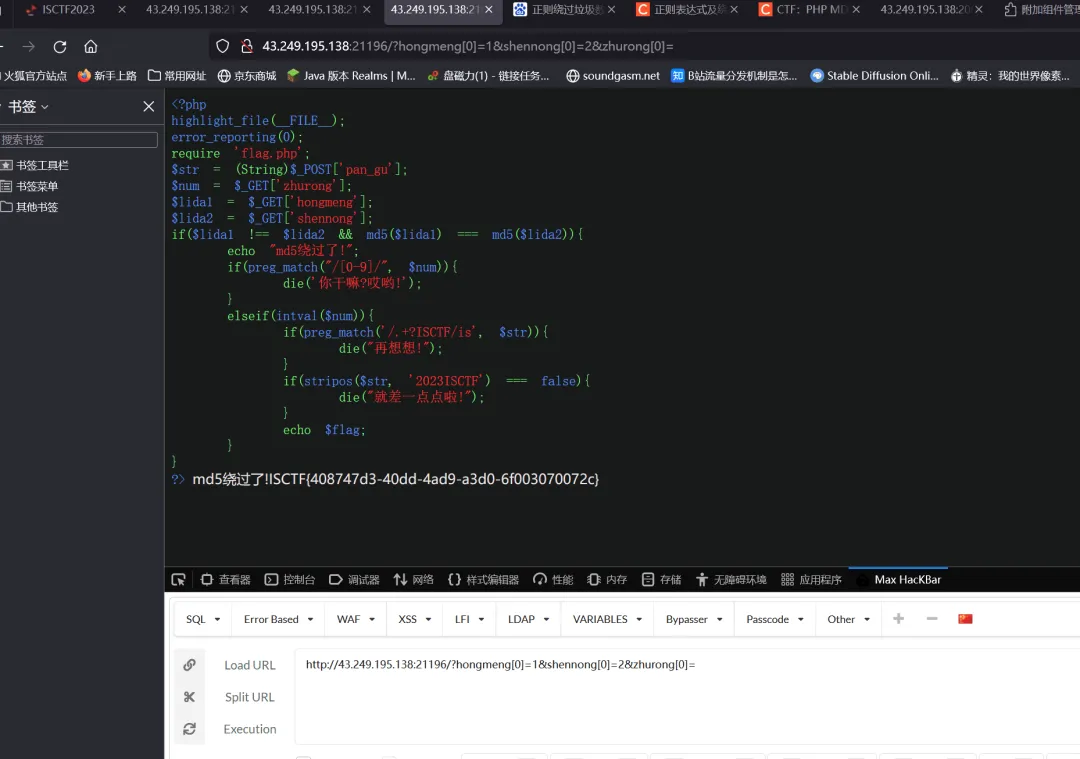Viewport: 1080px width, 759px height.
Task: Close the 书签 sidebar panel
Action: point(148,106)
